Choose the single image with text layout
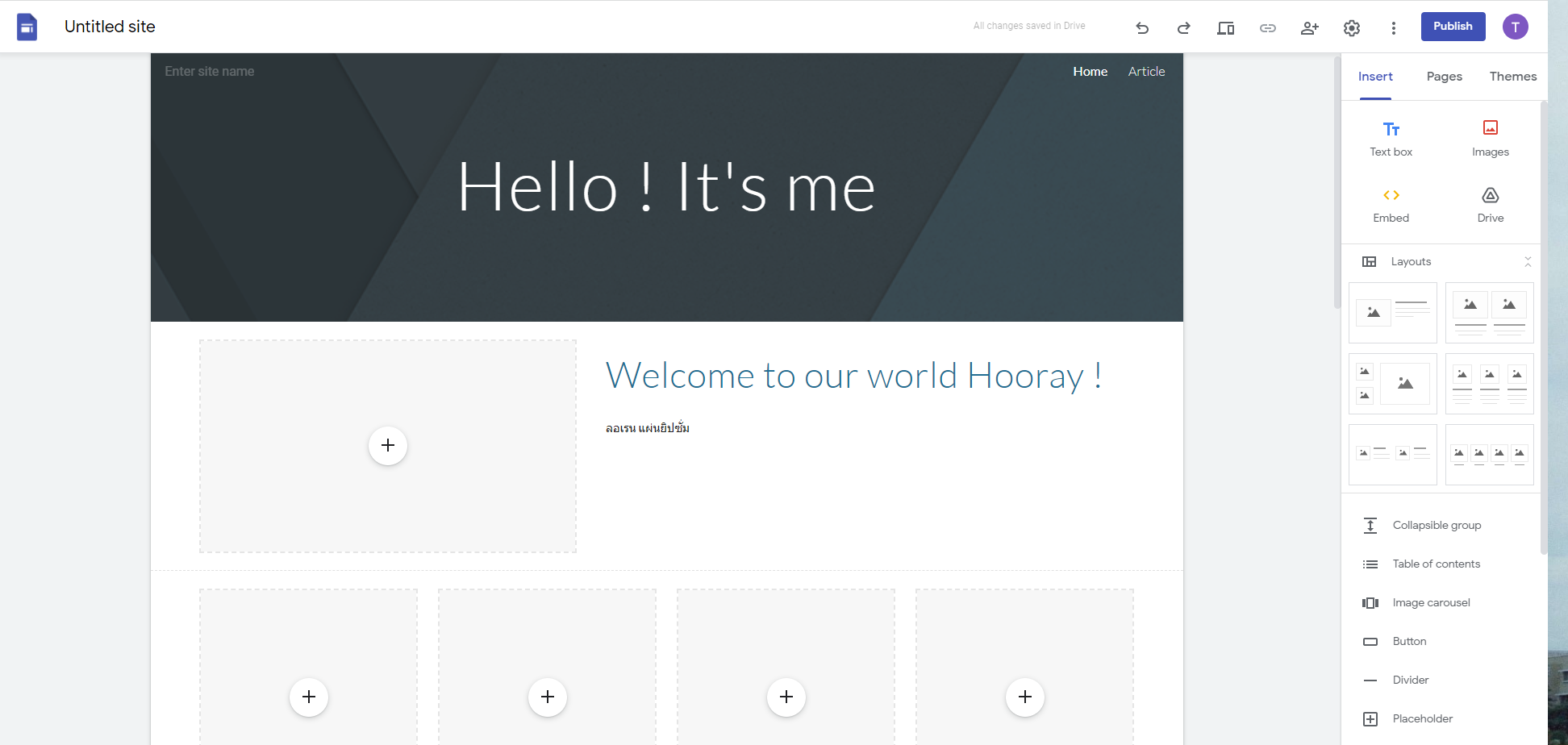 [x=1393, y=313]
